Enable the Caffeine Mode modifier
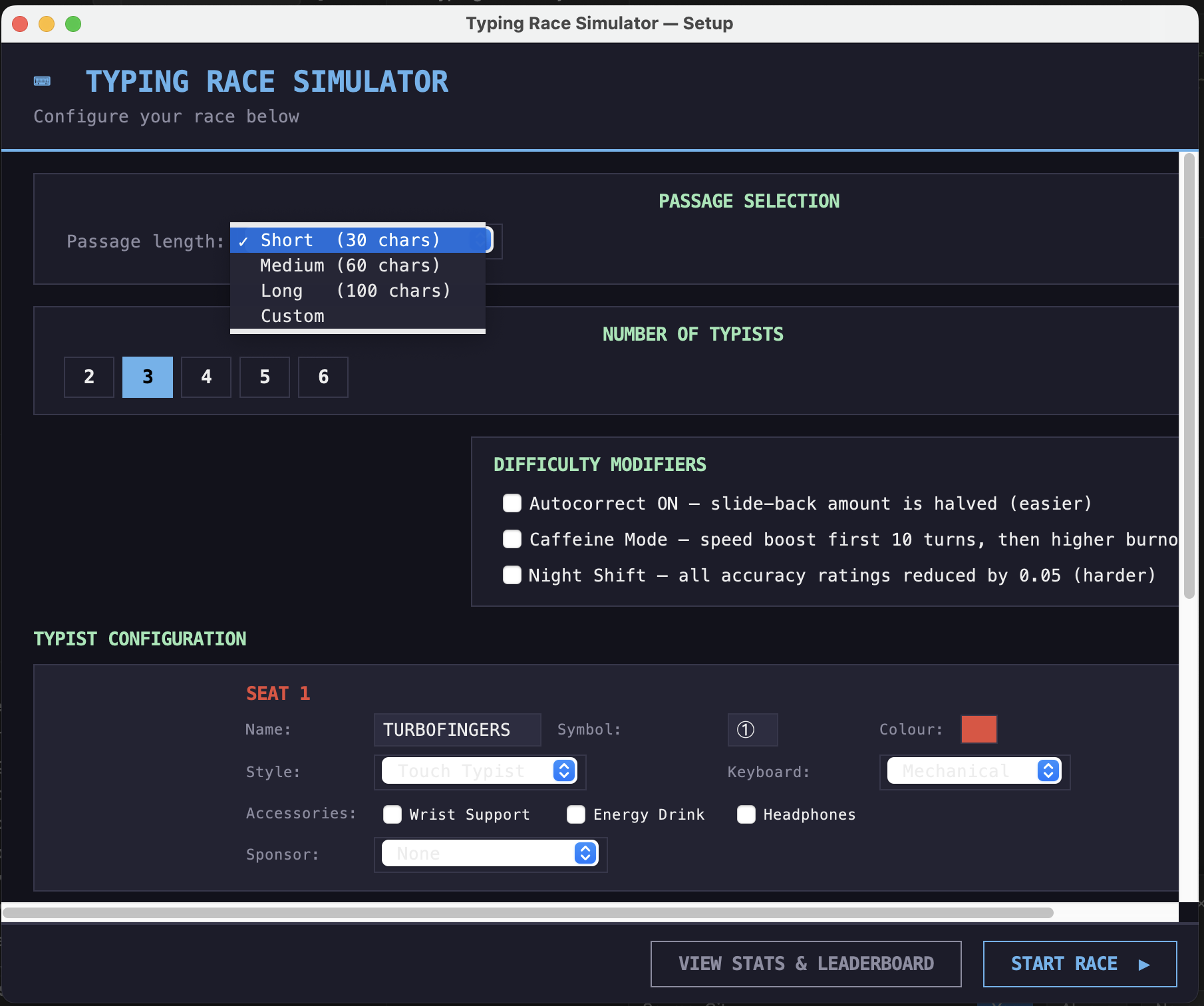This screenshot has width=1204, height=1006. point(512,539)
